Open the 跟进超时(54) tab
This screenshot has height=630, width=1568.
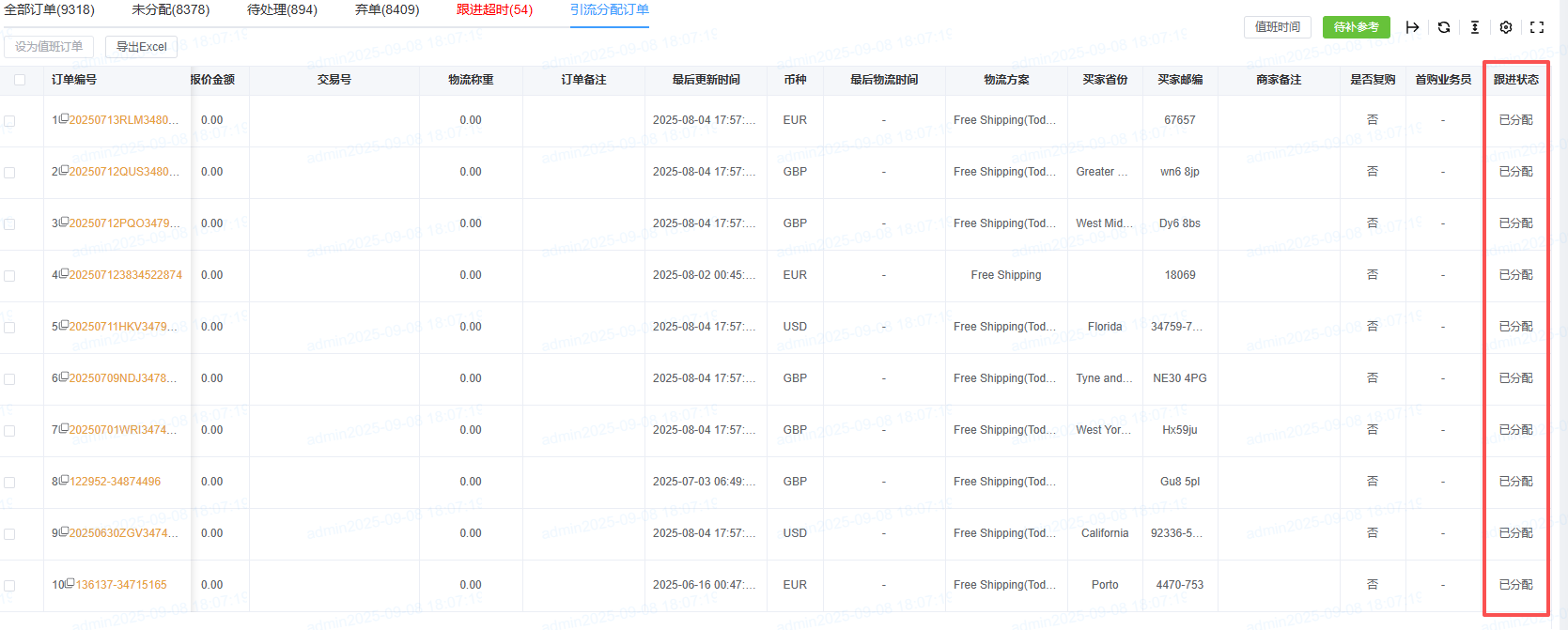tap(494, 9)
